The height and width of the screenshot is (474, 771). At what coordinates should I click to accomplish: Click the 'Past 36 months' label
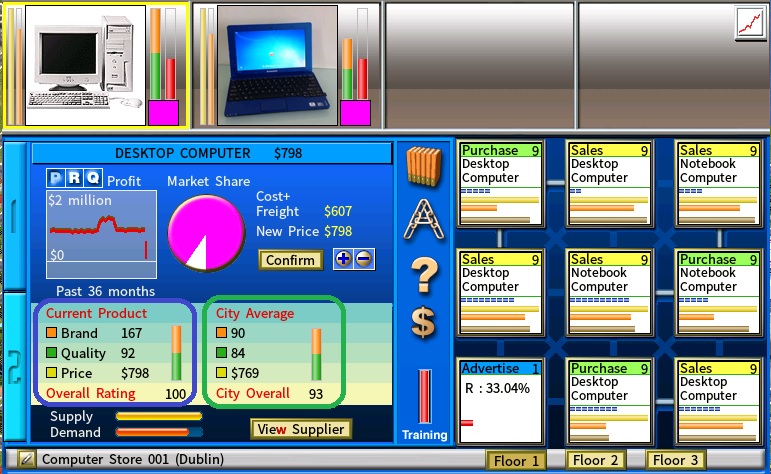[105, 291]
